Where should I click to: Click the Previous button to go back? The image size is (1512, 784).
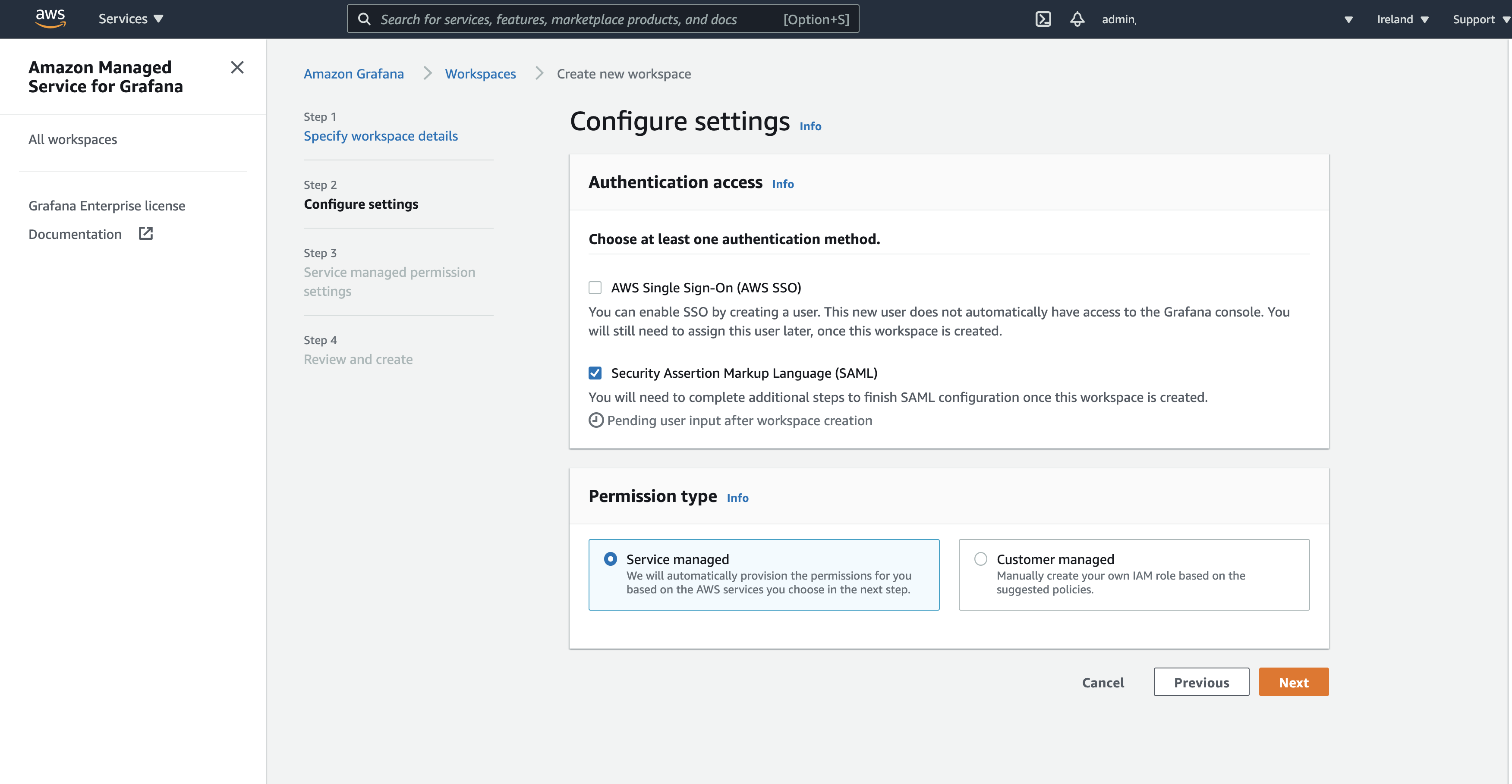(1201, 682)
